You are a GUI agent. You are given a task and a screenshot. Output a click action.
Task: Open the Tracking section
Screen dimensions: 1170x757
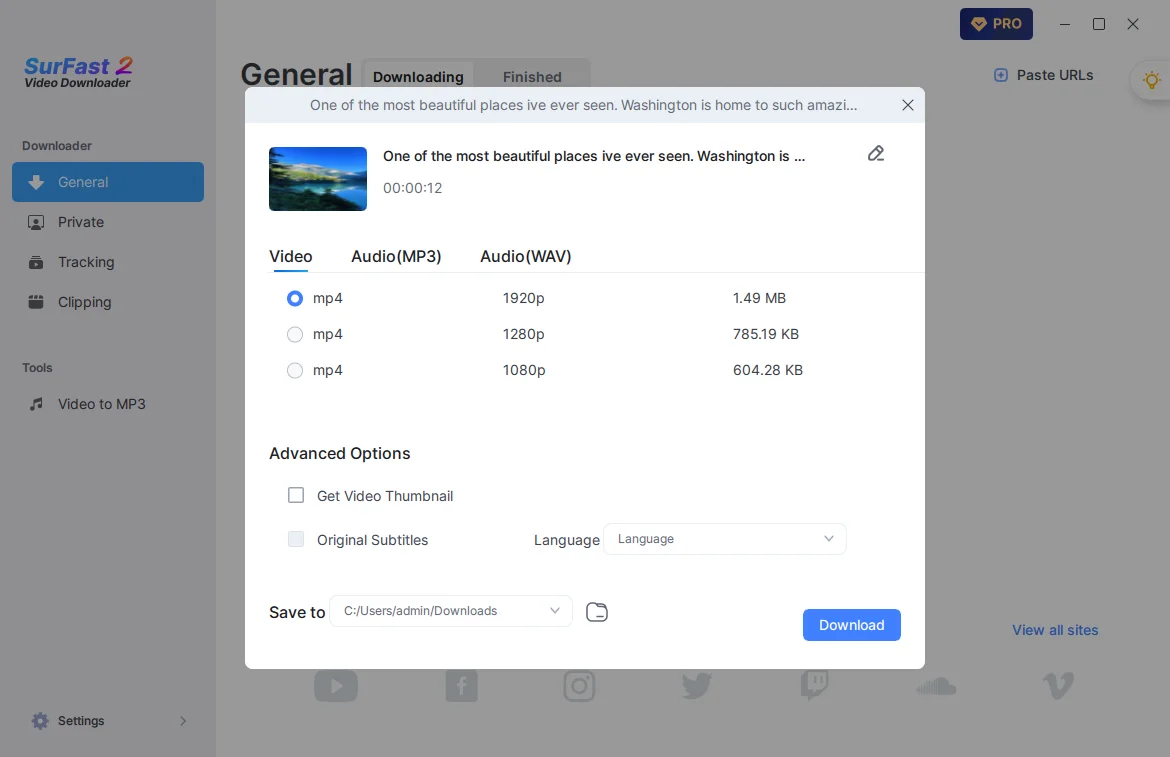(87, 262)
